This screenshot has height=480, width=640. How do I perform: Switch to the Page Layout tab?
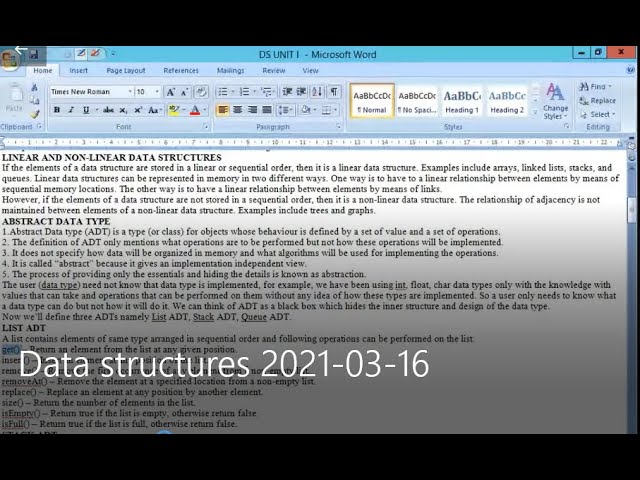(x=126, y=70)
